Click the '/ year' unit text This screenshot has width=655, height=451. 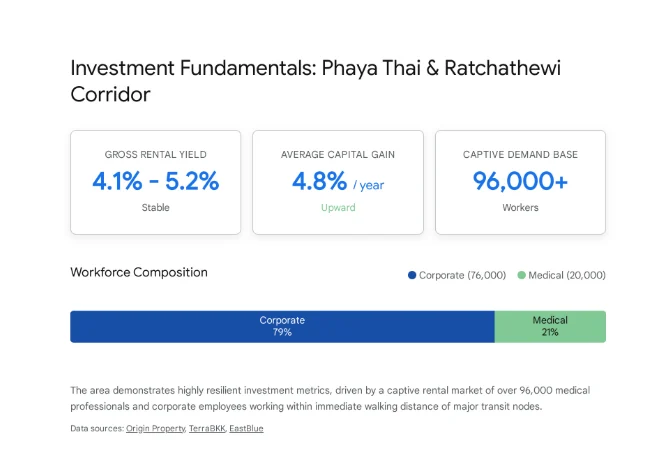click(368, 185)
